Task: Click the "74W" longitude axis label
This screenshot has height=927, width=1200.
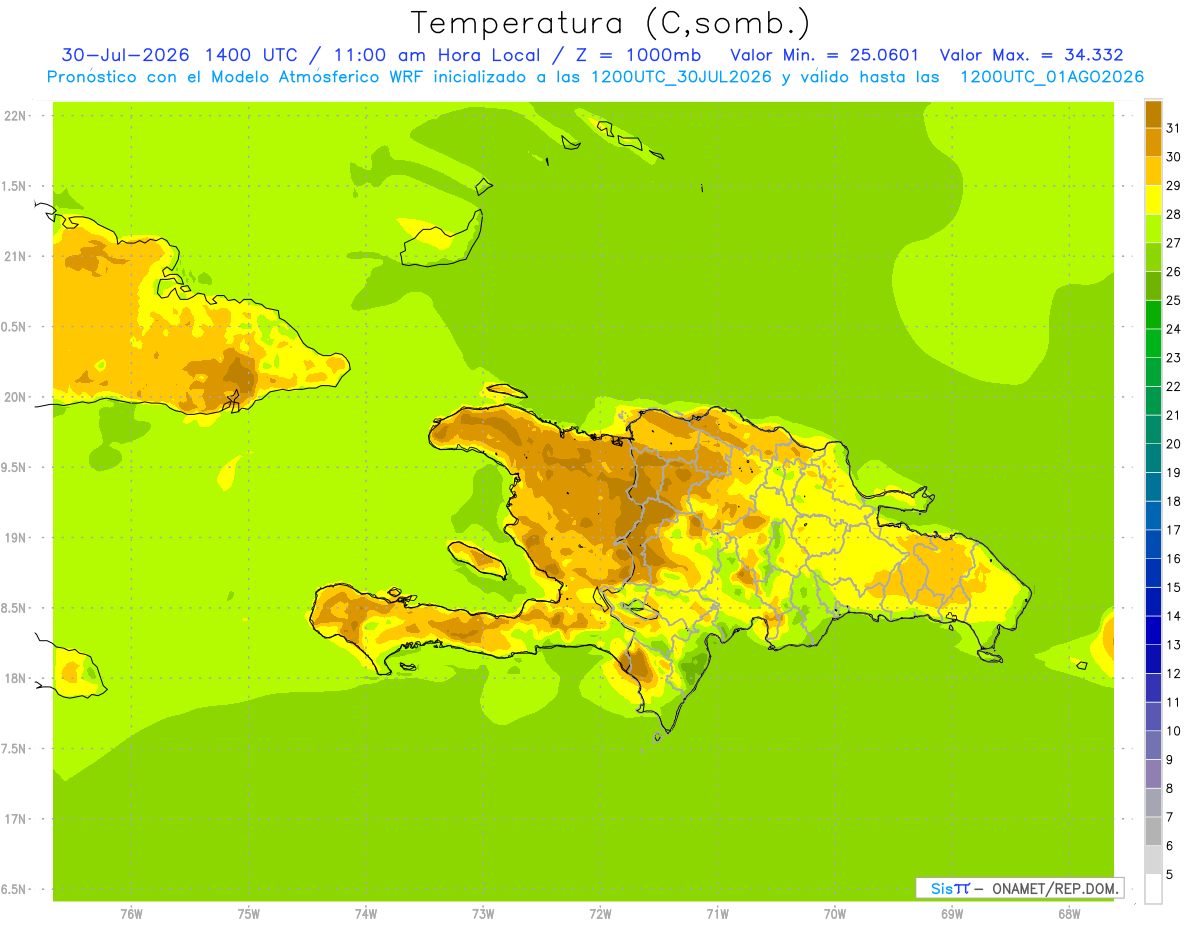Action: (x=365, y=913)
